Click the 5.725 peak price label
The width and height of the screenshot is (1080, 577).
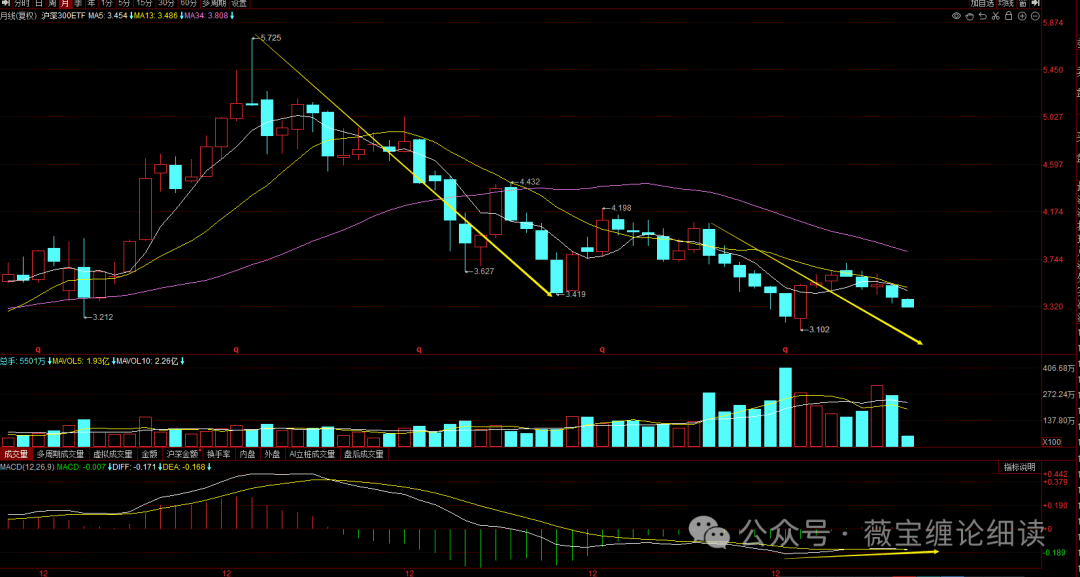269,38
